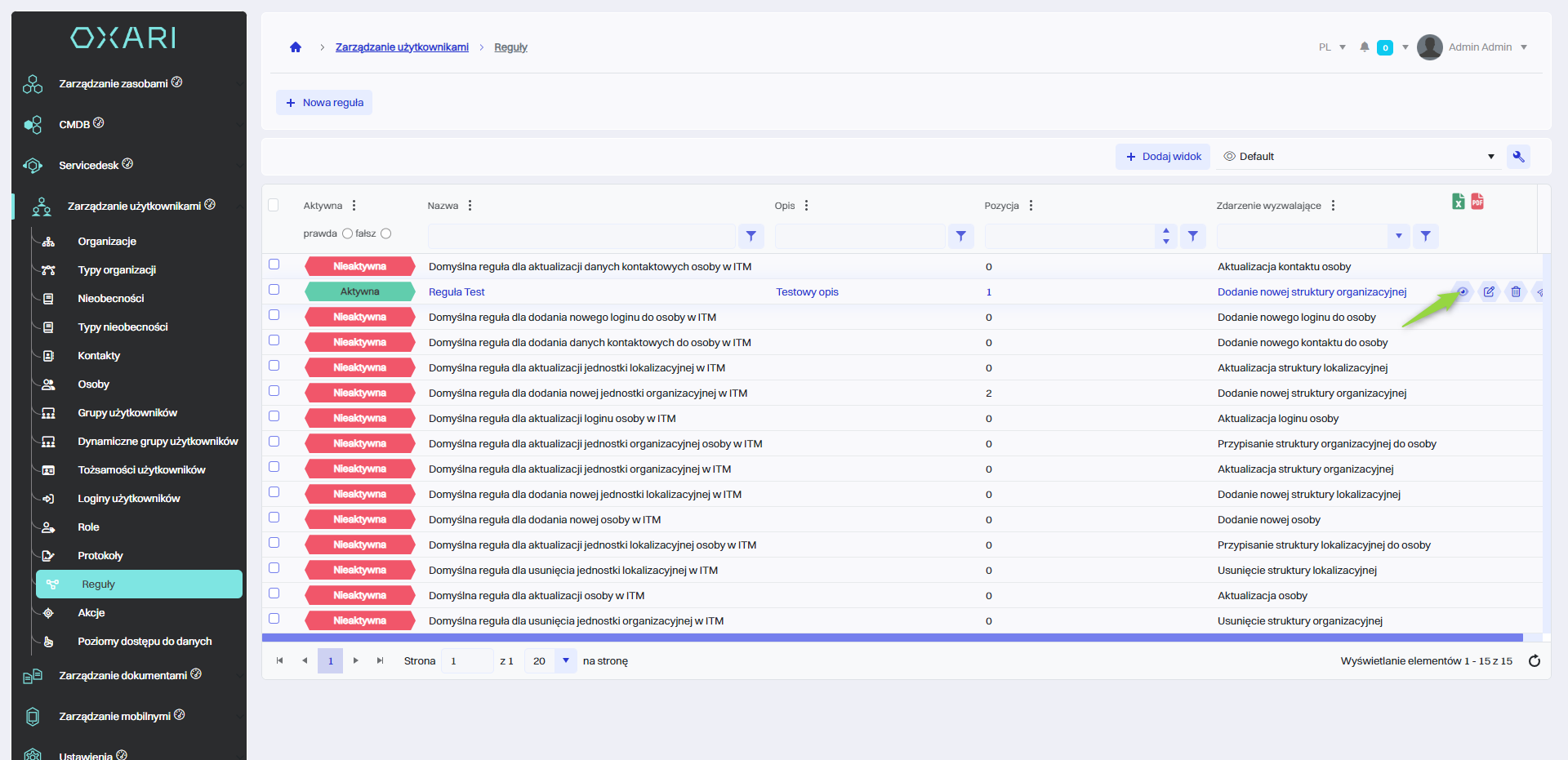Open notifications using the bell icon
The height and width of the screenshot is (760, 1568).
tap(1365, 47)
